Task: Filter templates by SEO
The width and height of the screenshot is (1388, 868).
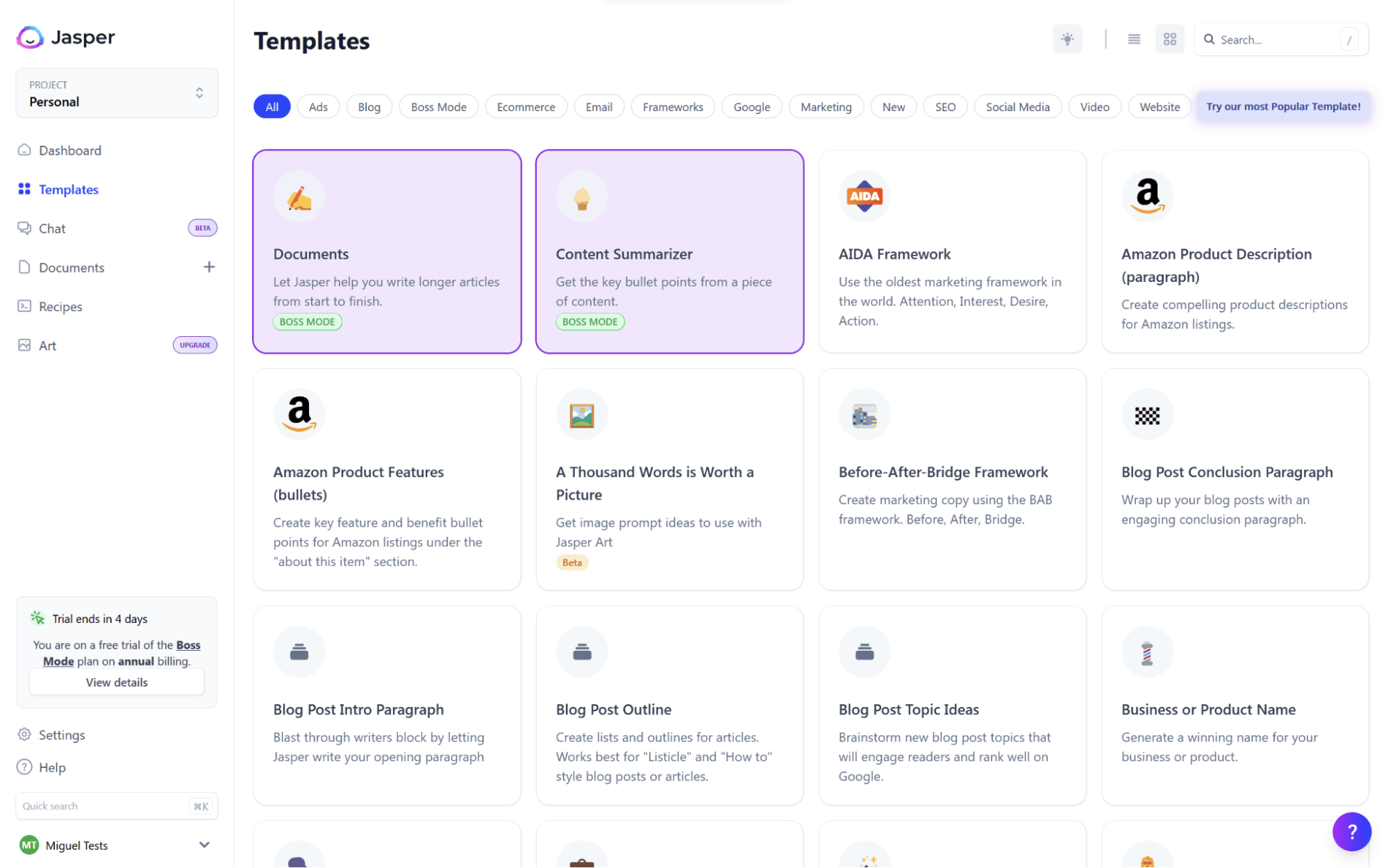Action: 945,106
